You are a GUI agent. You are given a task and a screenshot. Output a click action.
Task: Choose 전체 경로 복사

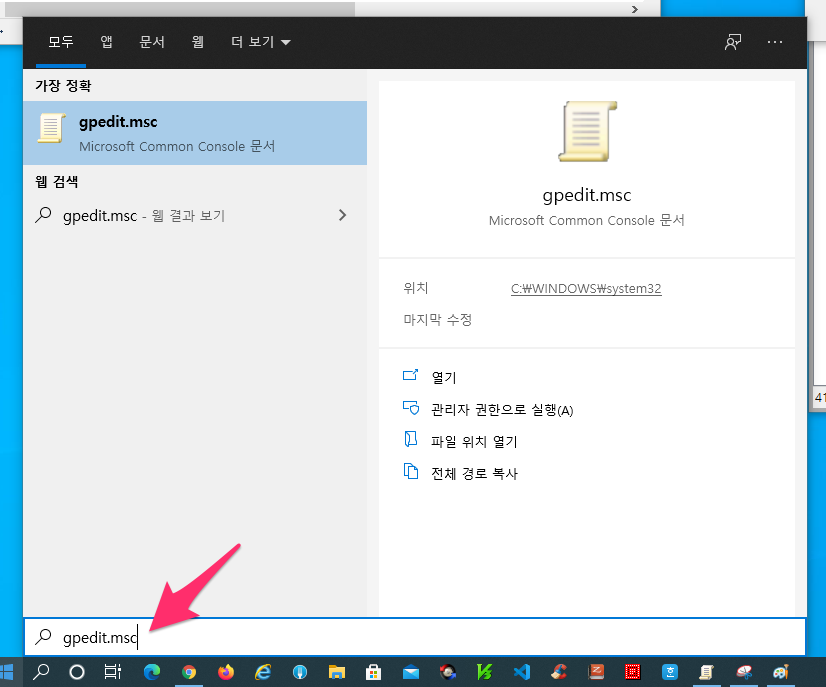pos(474,473)
